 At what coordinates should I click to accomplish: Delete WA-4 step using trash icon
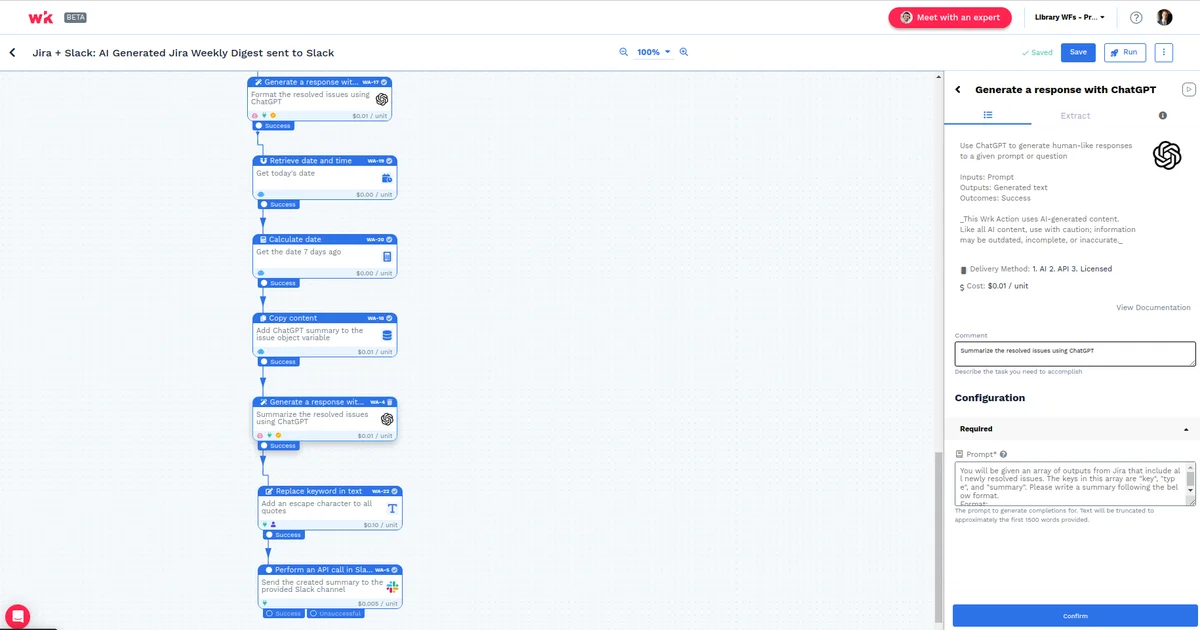390,402
